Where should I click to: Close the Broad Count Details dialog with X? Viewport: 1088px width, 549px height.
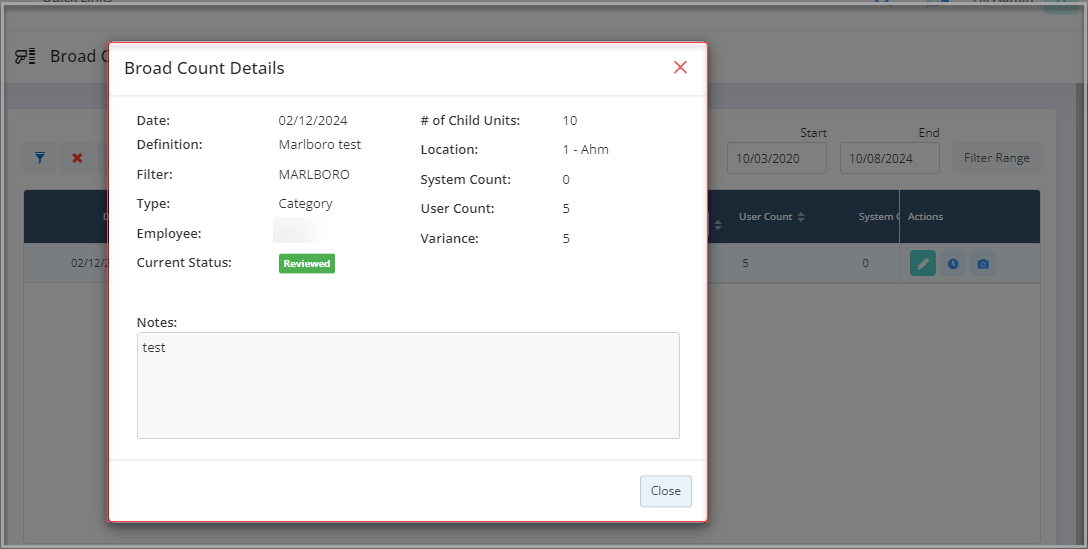tap(680, 67)
